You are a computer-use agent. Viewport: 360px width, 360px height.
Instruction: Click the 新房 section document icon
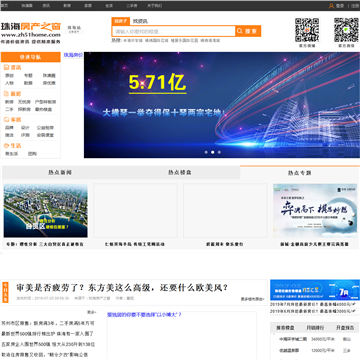click(6, 94)
